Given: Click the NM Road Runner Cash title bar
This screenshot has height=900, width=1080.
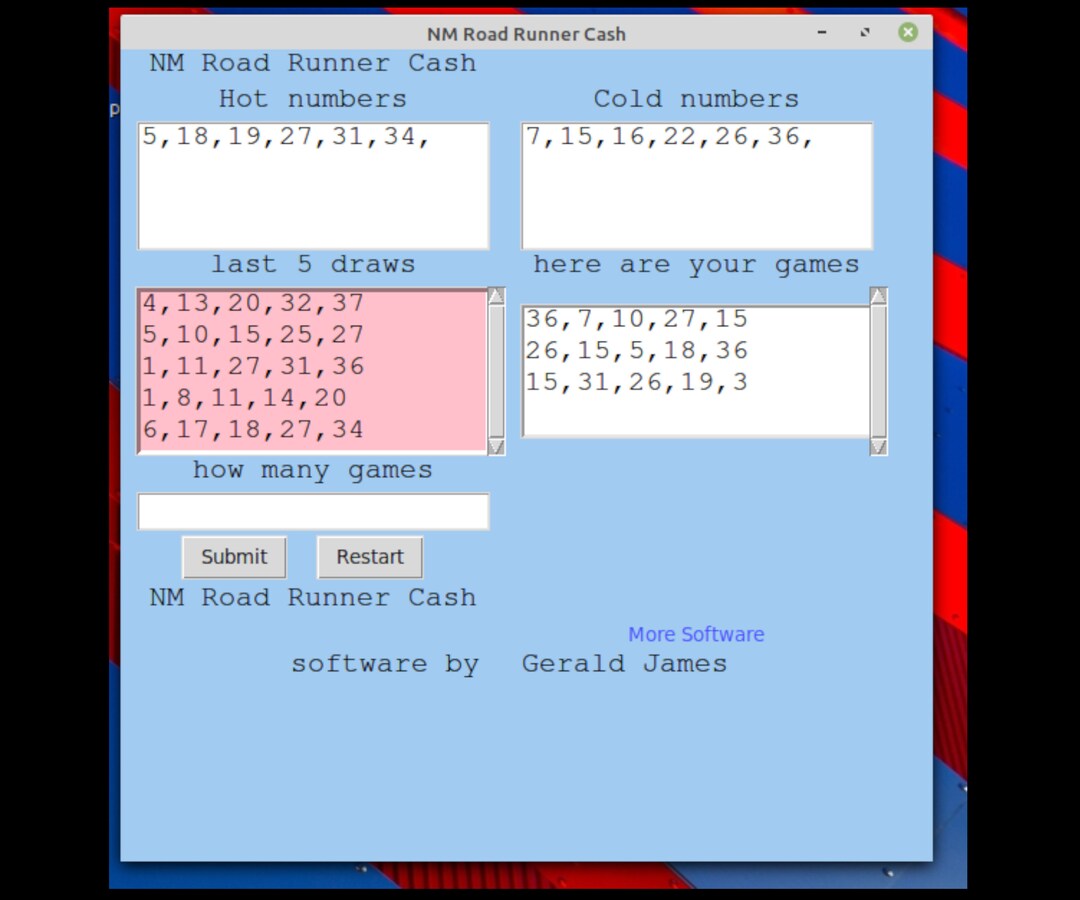Looking at the screenshot, I should (527, 33).
